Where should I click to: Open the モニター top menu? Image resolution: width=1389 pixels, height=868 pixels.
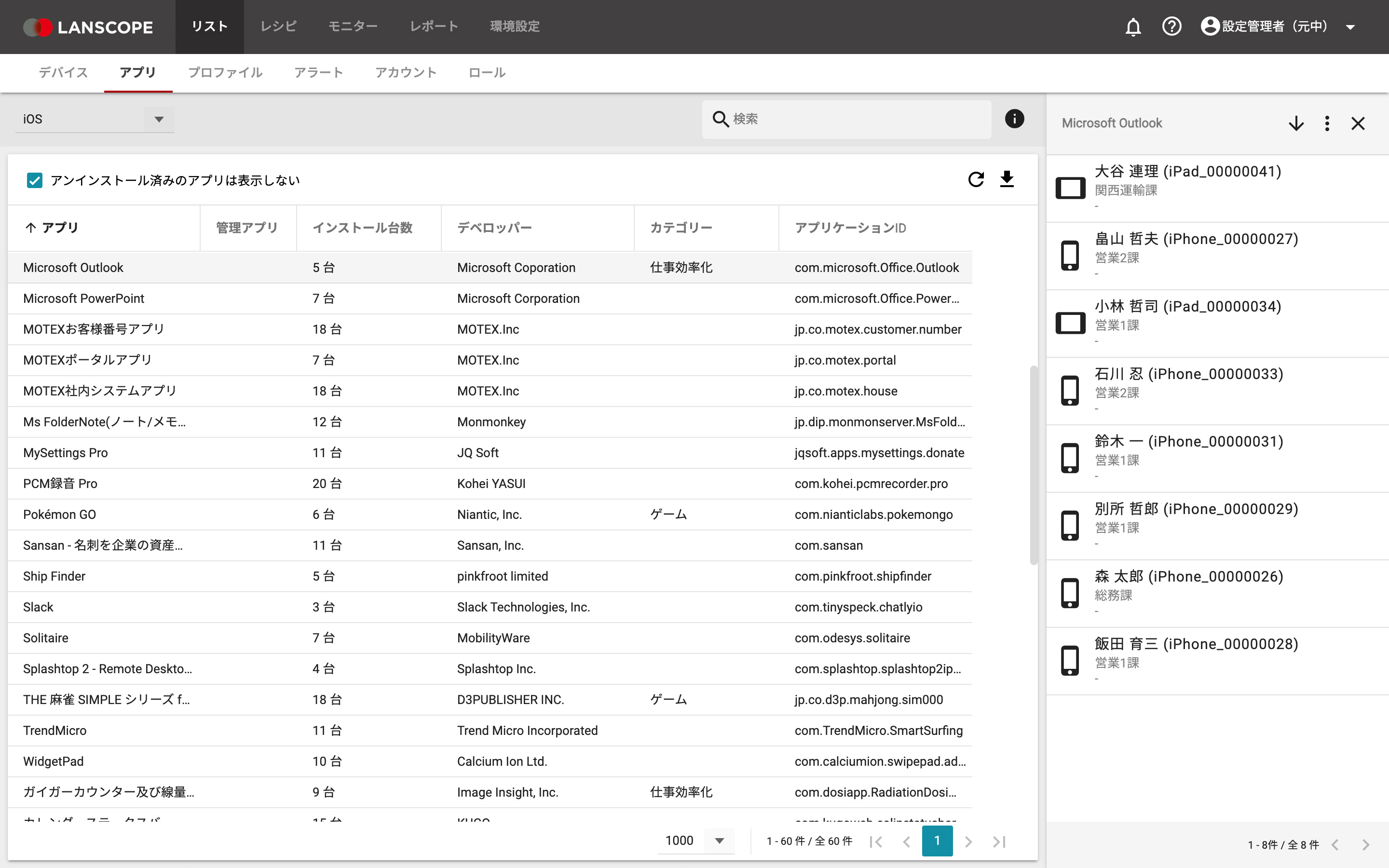(353, 27)
